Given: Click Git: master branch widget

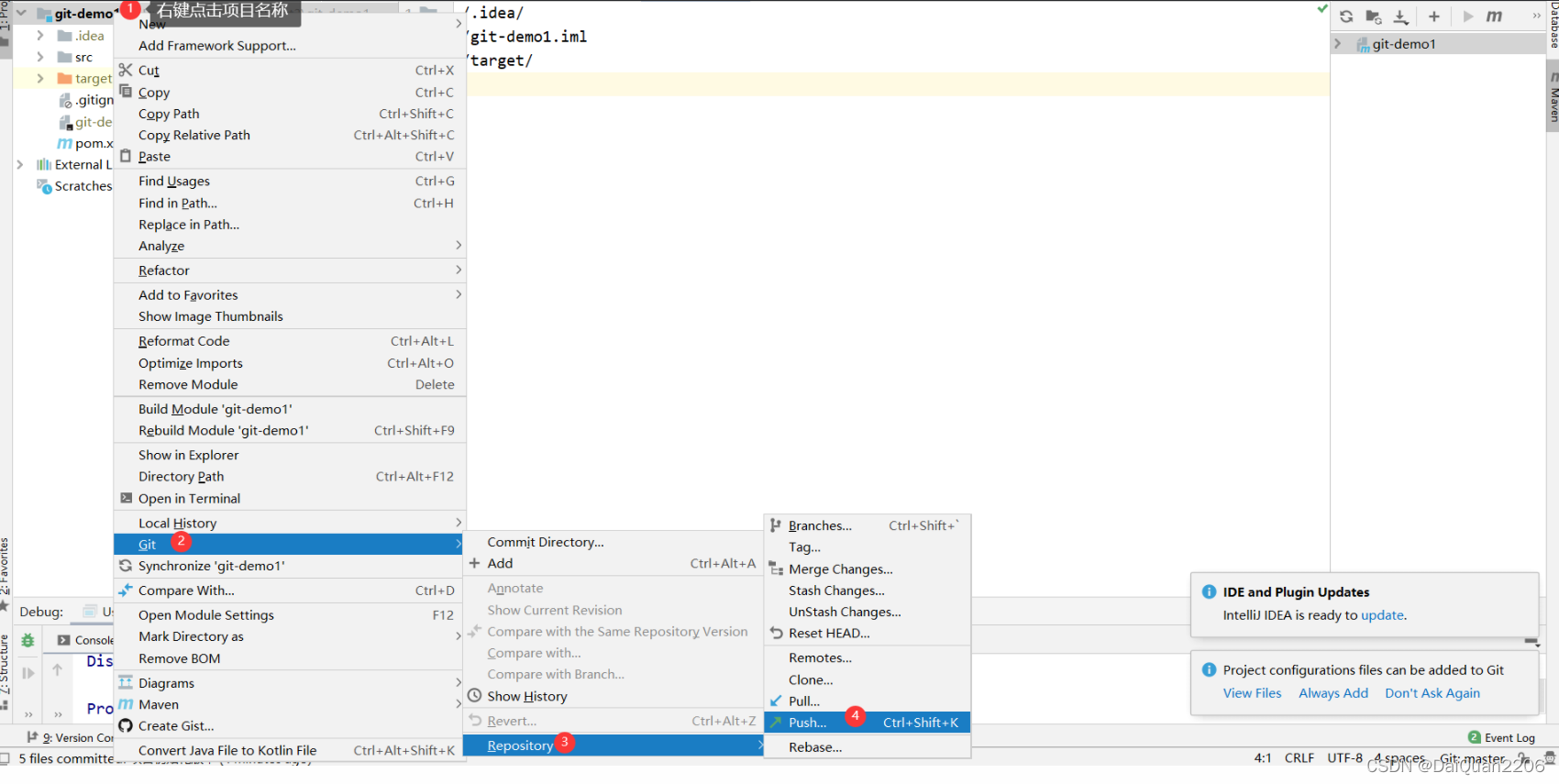Looking at the screenshot, I should 1472,758.
